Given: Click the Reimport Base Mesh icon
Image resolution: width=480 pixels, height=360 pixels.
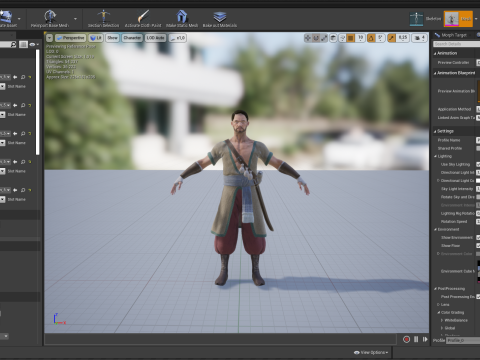Looking at the screenshot, I should coord(50,16).
